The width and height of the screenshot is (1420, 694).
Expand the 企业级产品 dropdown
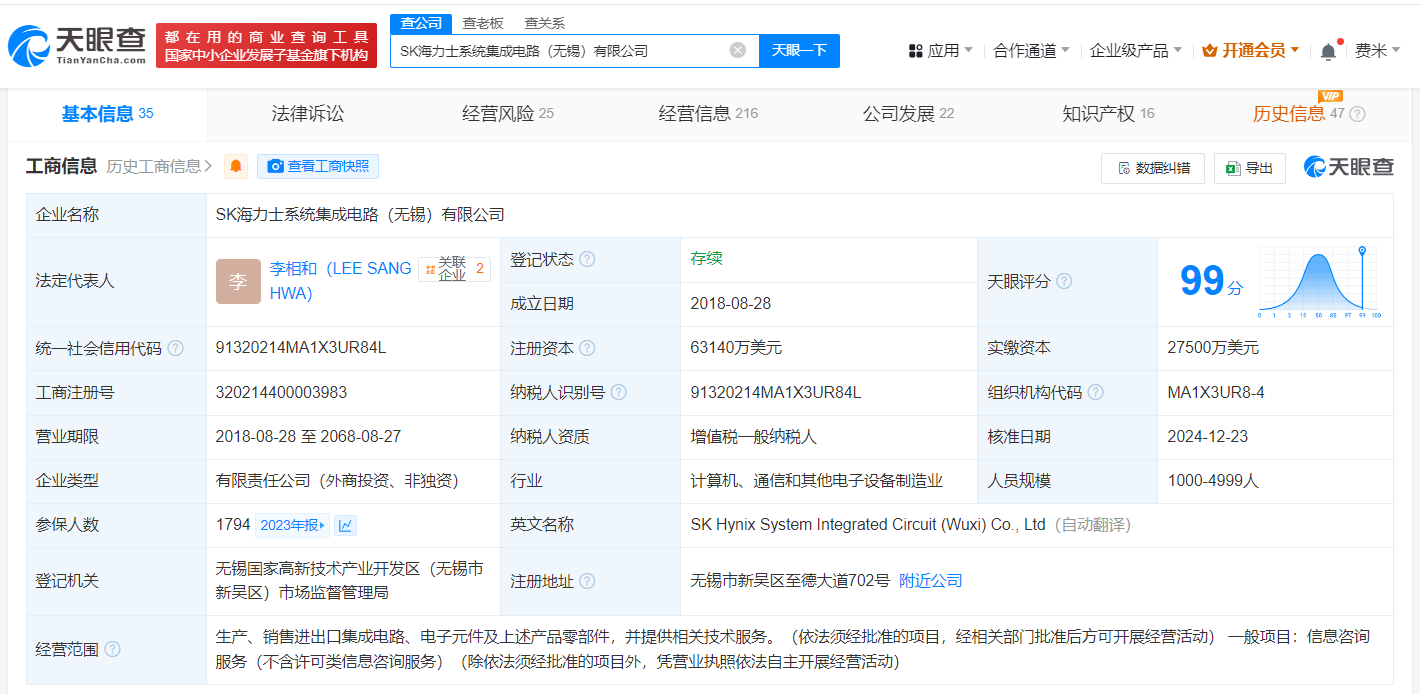tap(1135, 50)
